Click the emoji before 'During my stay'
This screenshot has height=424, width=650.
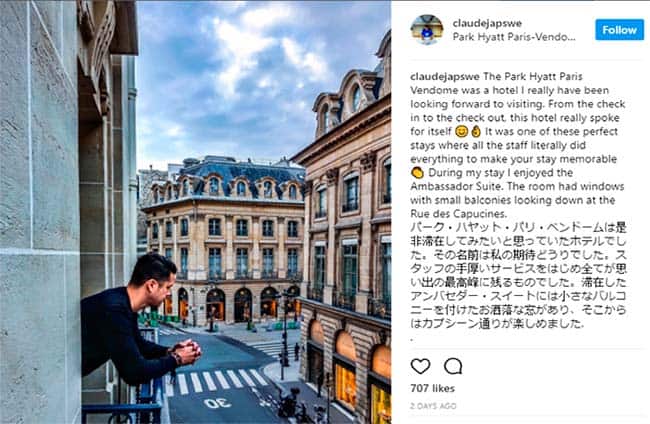click(x=417, y=173)
